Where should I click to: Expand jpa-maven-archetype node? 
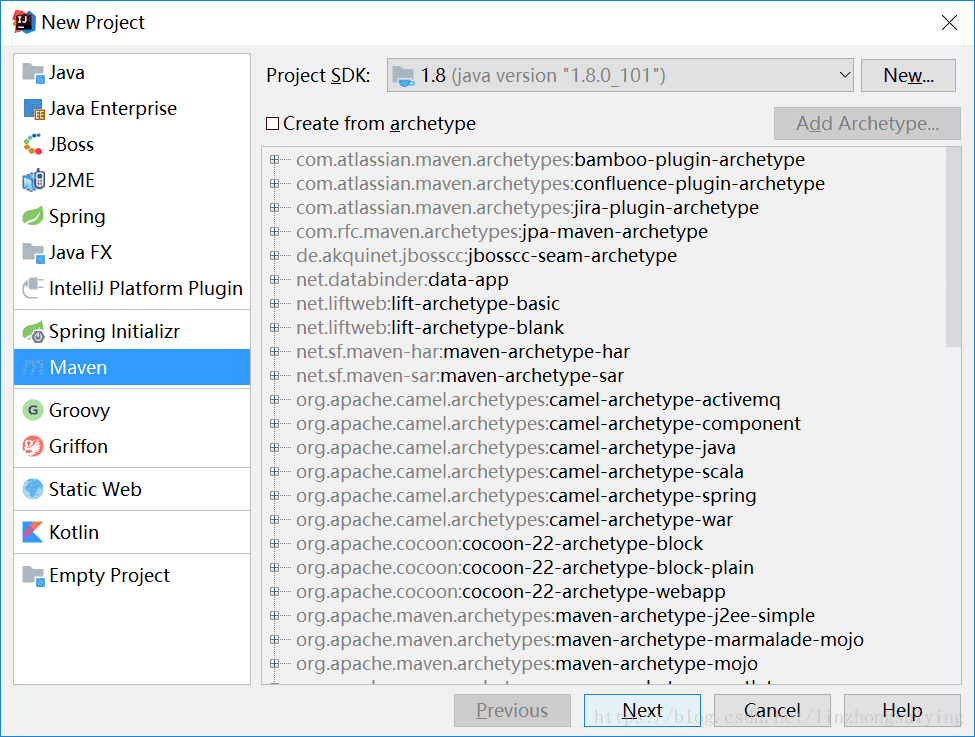coord(274,231)
